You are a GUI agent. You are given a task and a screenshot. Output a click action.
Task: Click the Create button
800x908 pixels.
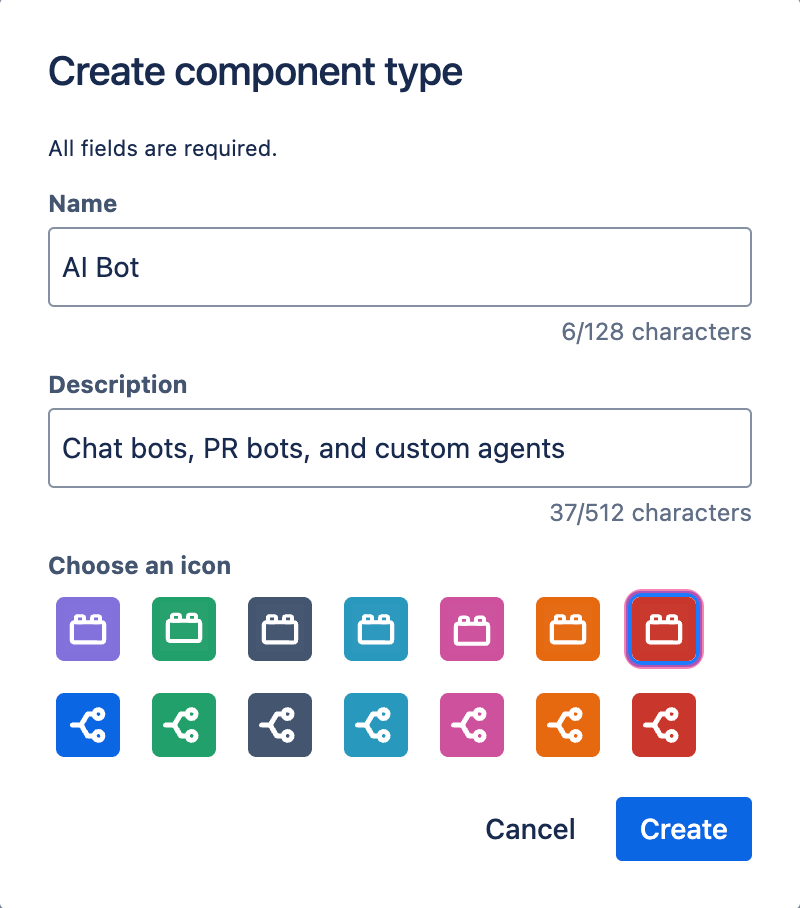pos(683,829)
